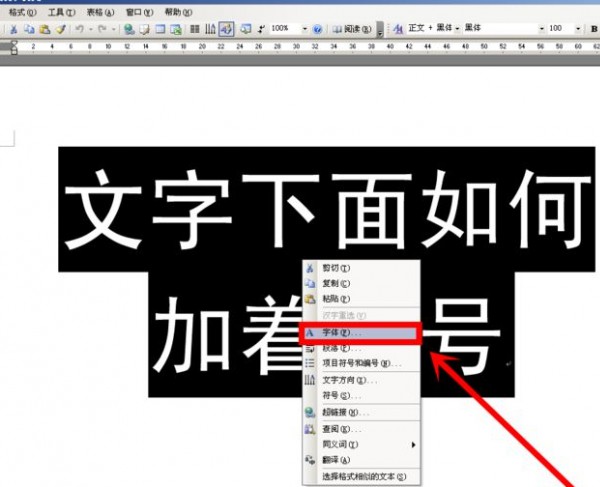Expand the 同义词 submenu

[361, 445]
